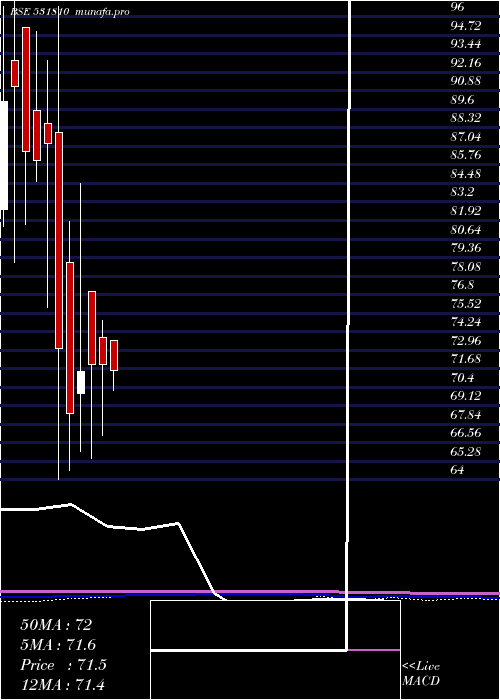Click the 83.2 price axis label

coord(462,192)
